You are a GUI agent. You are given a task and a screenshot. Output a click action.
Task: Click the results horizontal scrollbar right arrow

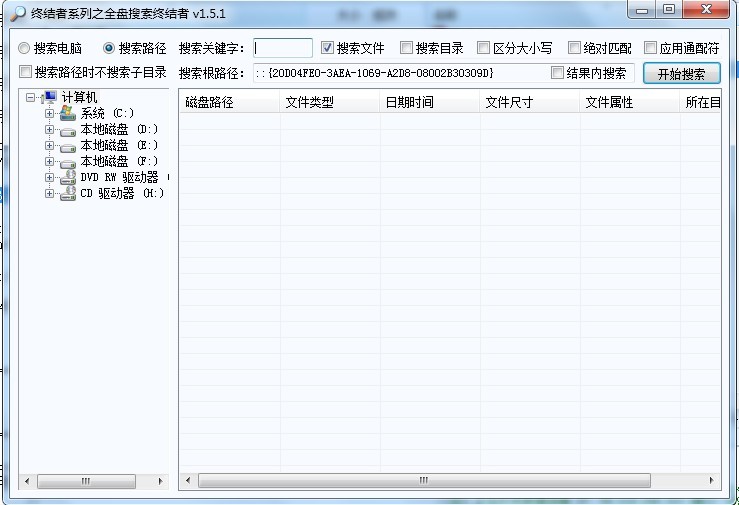click(711, 481)
